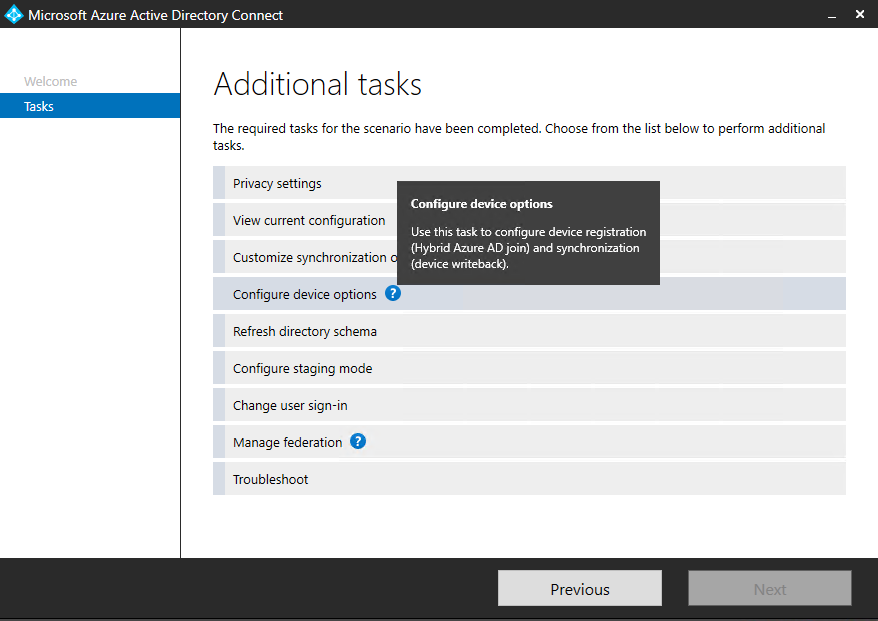Select the Configure device options task
This screenshot has width=878, height=621.
point(529,294)
